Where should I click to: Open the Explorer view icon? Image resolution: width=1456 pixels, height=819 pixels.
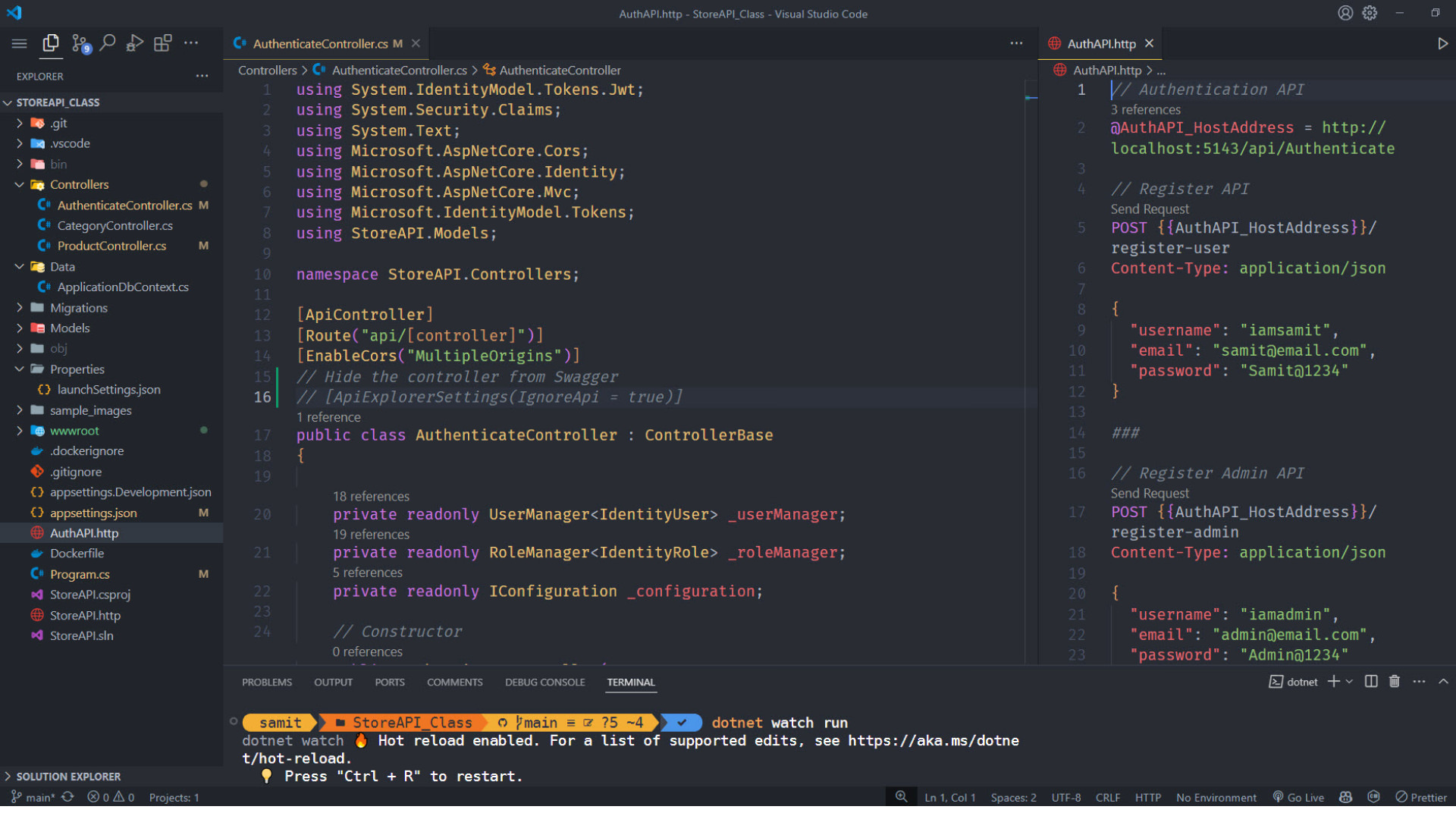click(x=51, y=43)
